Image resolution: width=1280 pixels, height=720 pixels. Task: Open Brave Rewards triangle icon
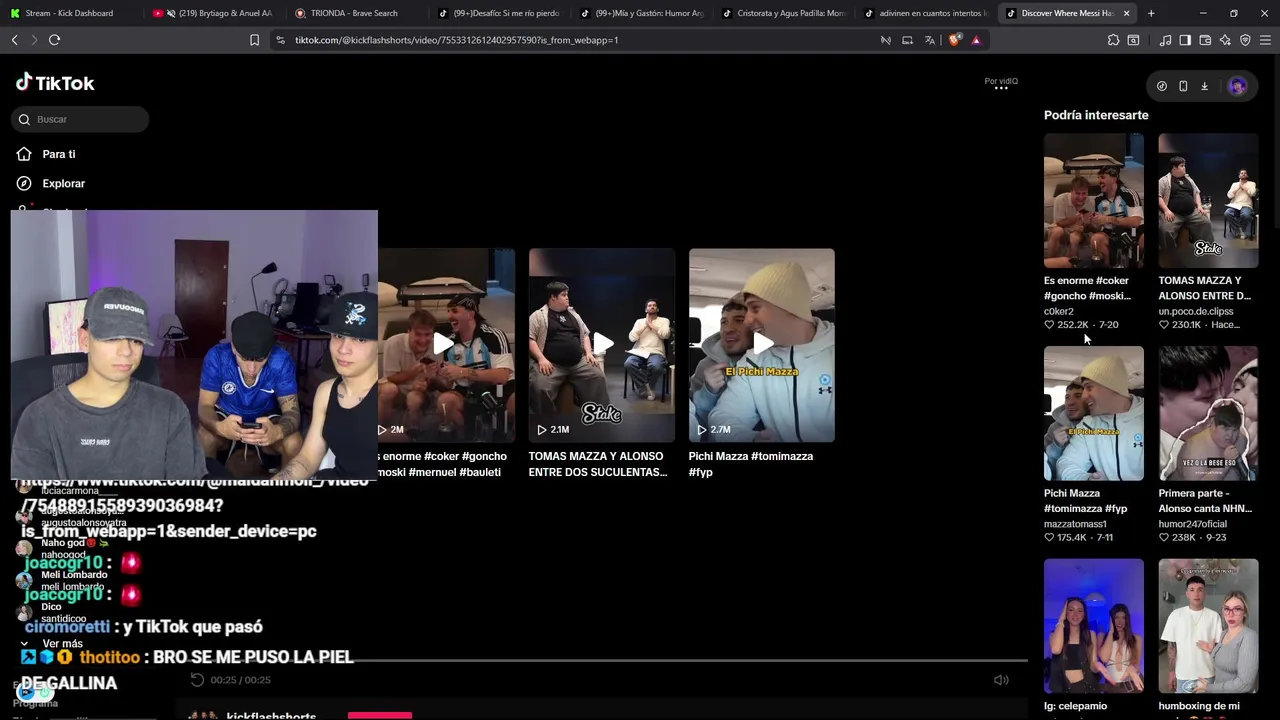(976, 40)
